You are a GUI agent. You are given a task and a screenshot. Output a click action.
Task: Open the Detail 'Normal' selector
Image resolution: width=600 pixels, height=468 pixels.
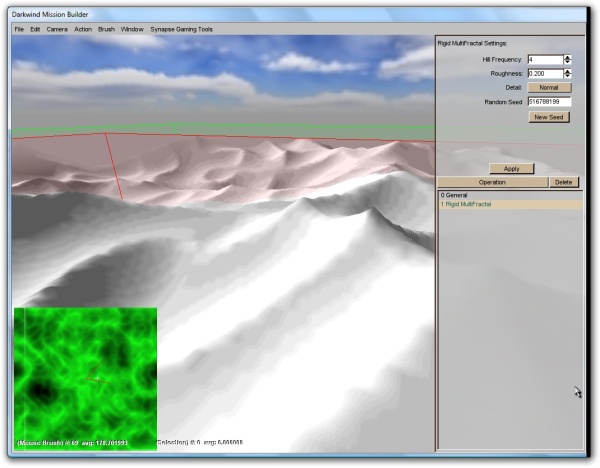pos(548,88)
